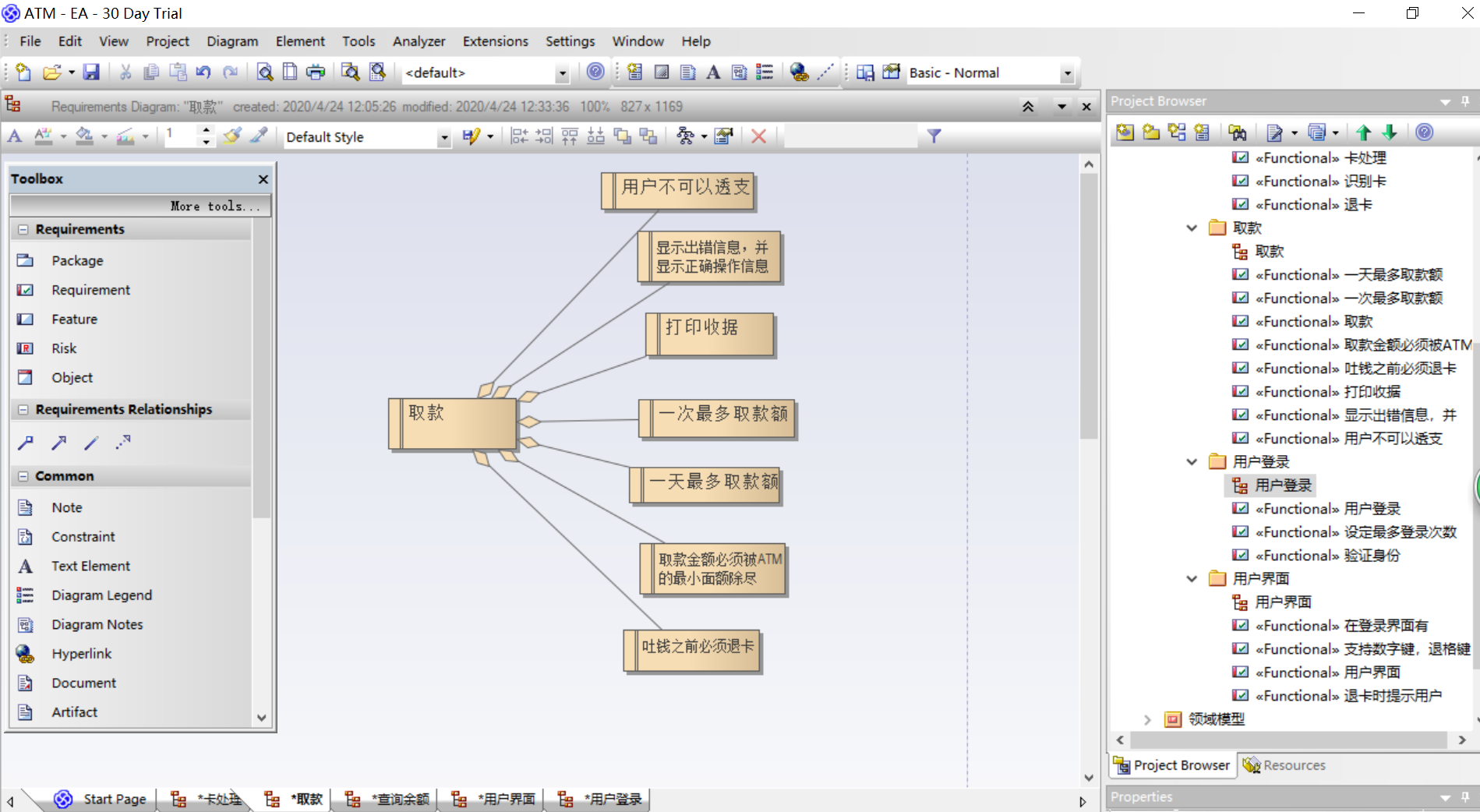Click the print icon in main toolbar
The image size is (1480, 812).
click(x=316, y=72)
